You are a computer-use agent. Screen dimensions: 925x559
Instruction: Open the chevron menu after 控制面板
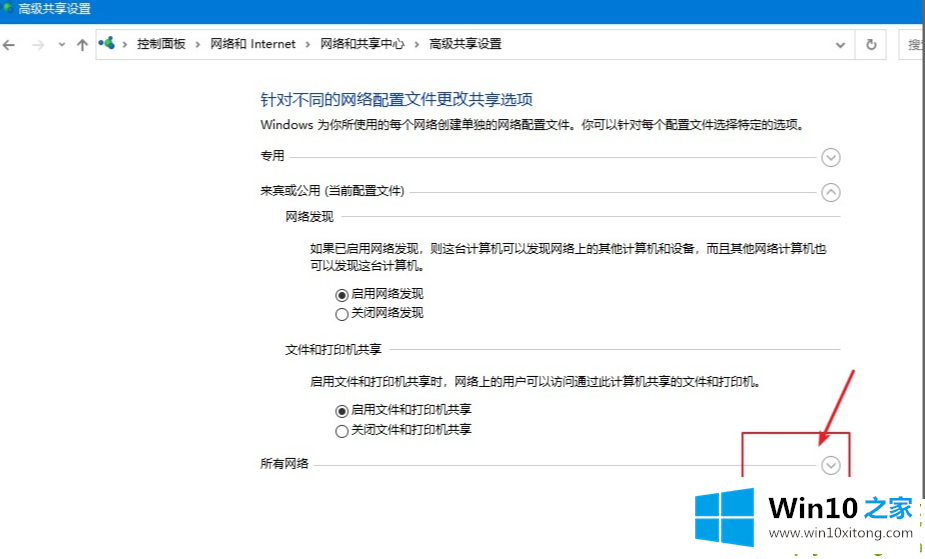[x=198, y=45]
